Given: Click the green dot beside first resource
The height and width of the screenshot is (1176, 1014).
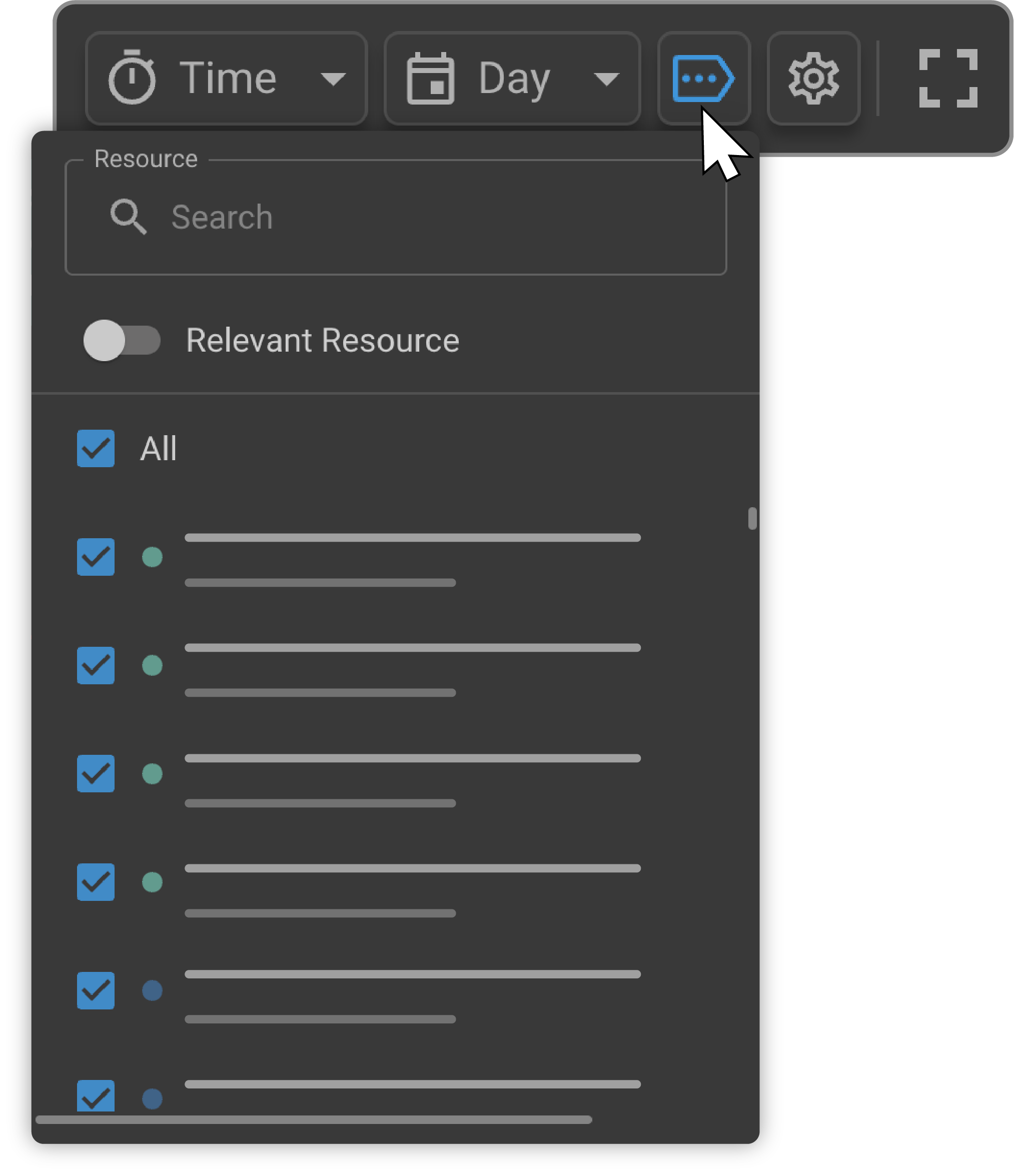Looking at the screenshot, I should pyautogui.click(x=152, y=558).
